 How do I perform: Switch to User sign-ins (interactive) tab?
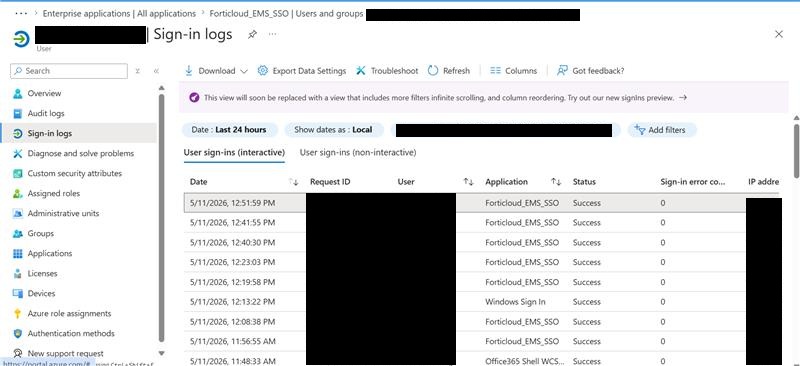coord(234,152)
